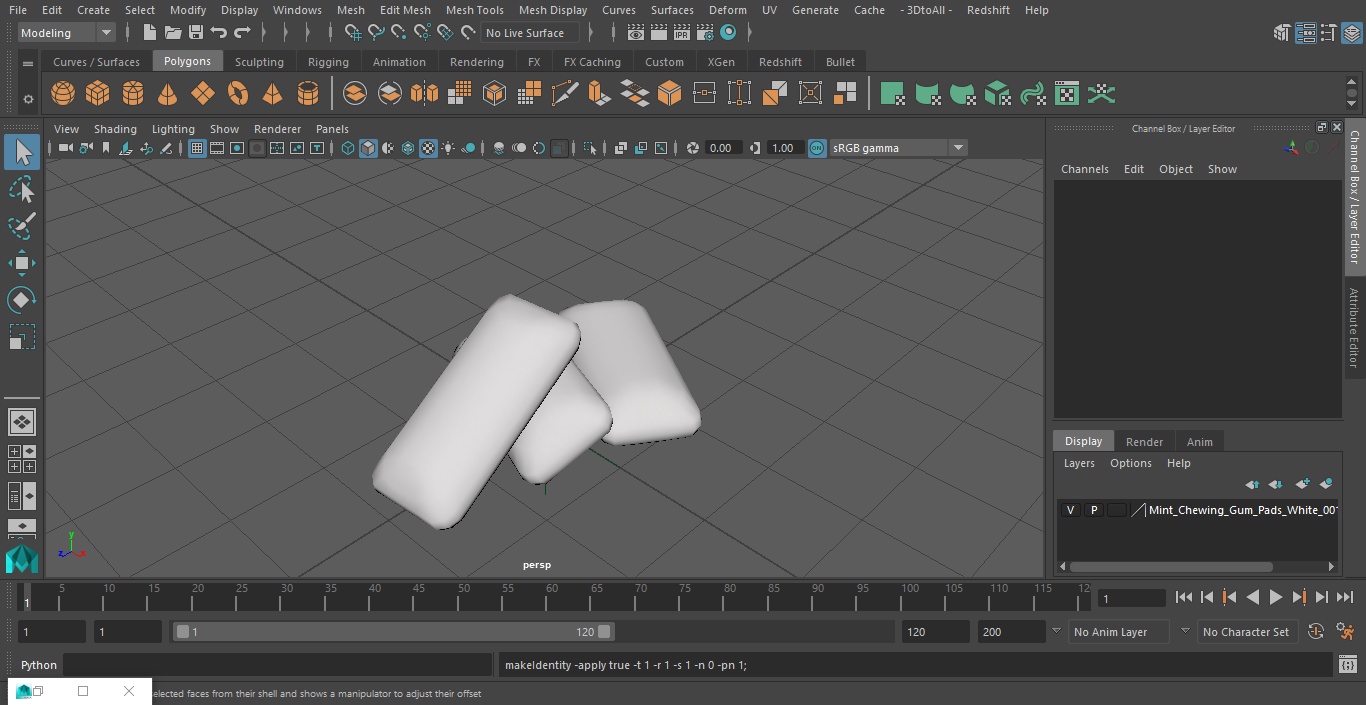Click play backwards button

(1252, 597)
